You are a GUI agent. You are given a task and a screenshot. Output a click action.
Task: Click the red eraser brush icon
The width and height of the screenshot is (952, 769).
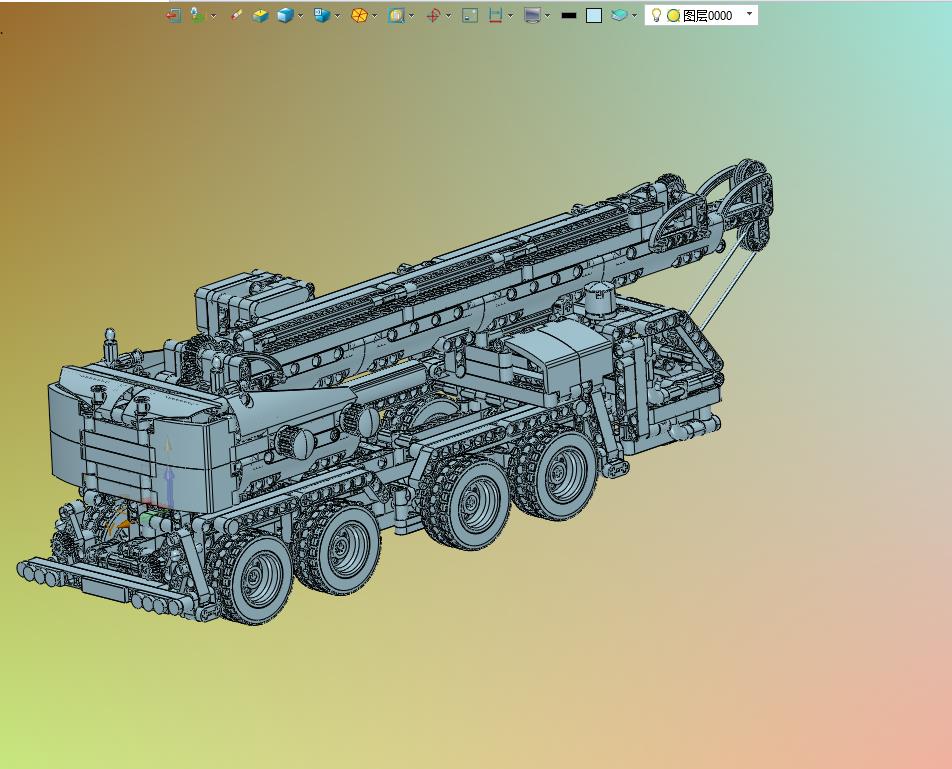coord(236,16)
